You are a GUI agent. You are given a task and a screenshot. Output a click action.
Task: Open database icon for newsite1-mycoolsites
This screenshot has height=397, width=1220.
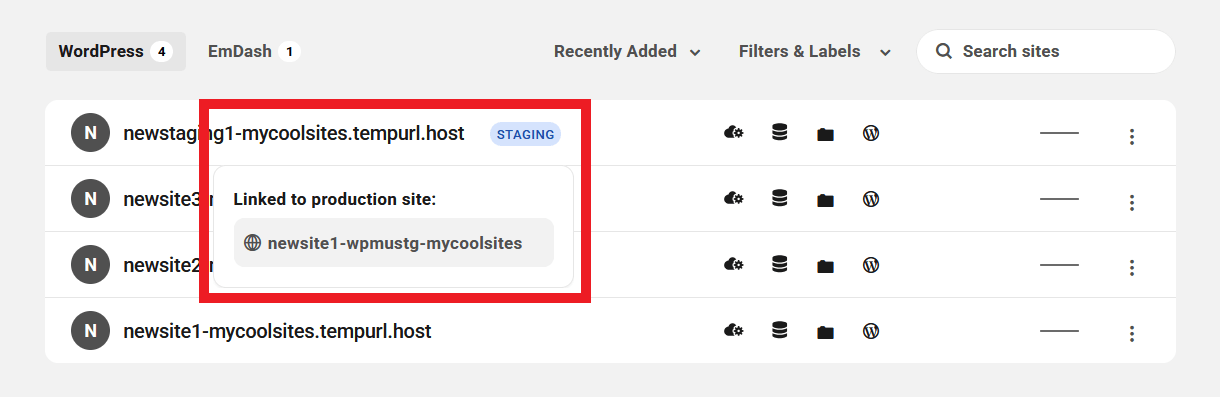[779, 330]
